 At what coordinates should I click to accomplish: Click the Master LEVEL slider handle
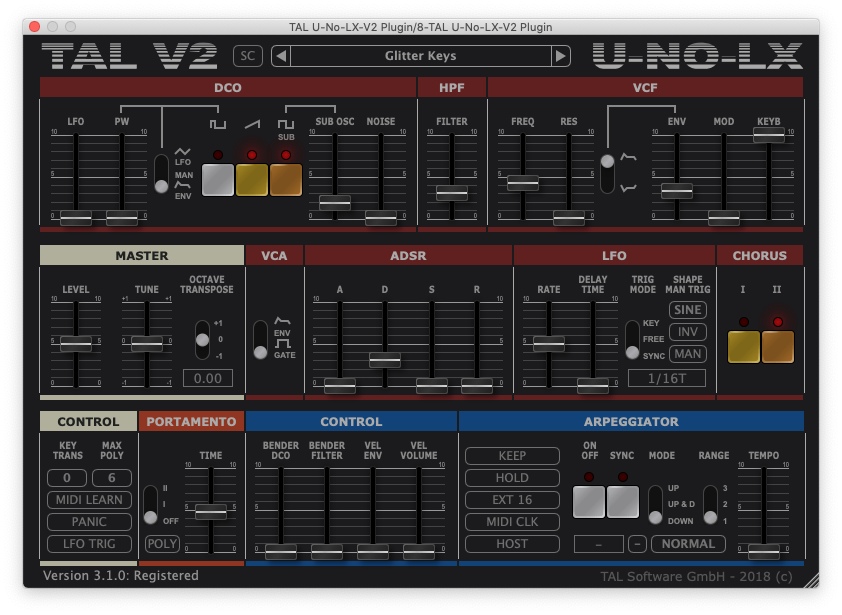pos(76,343)
